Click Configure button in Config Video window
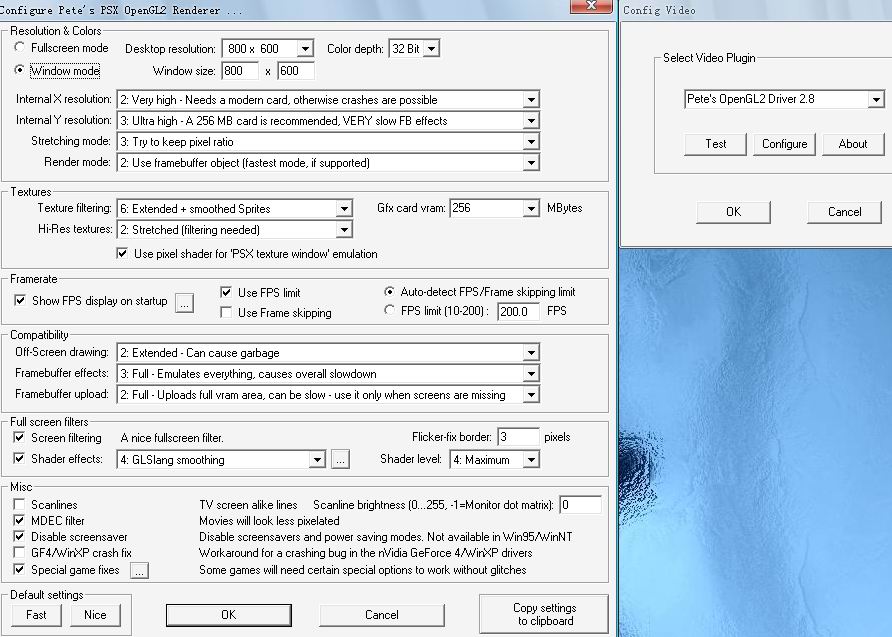The height and width of the screenshot is (637, 892). coord(784,144)
